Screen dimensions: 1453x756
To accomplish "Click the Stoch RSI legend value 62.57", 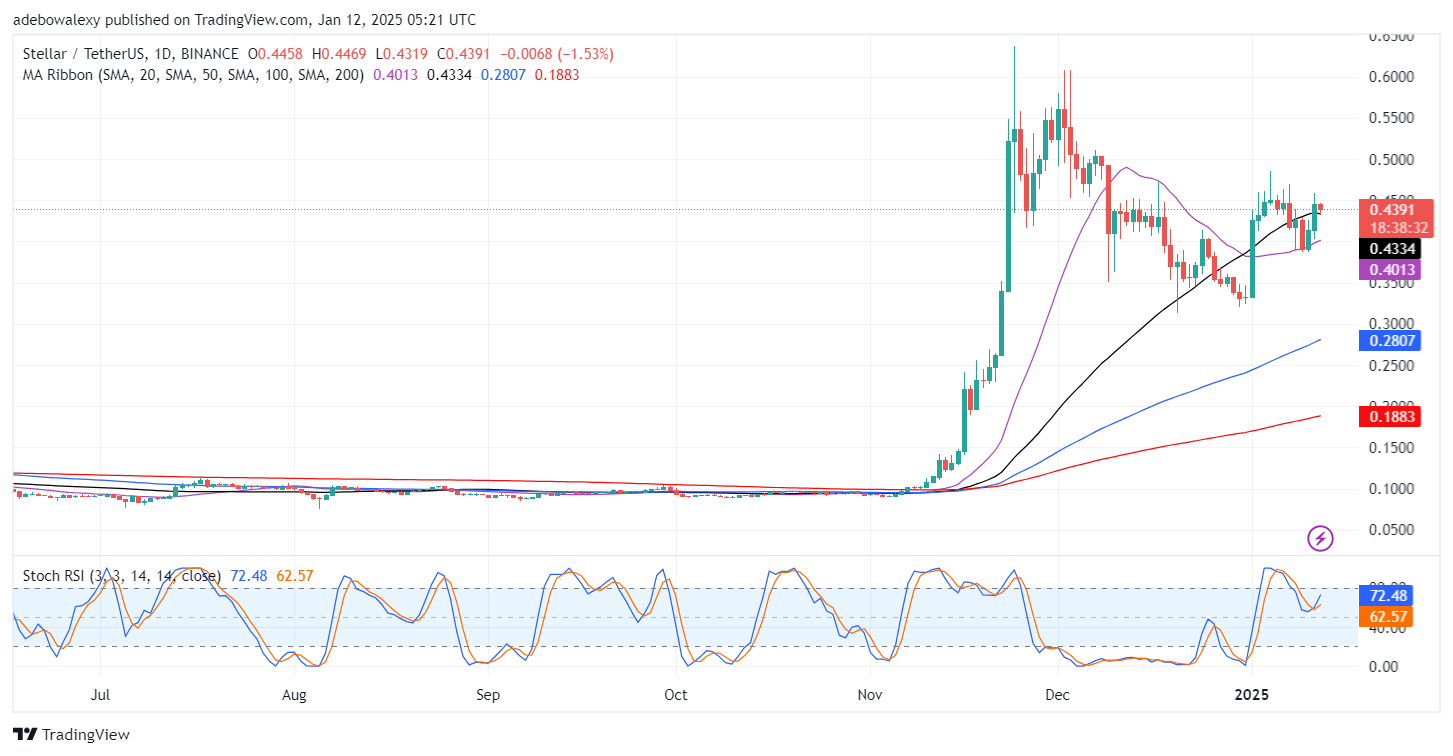I will [x=294, y=576].
